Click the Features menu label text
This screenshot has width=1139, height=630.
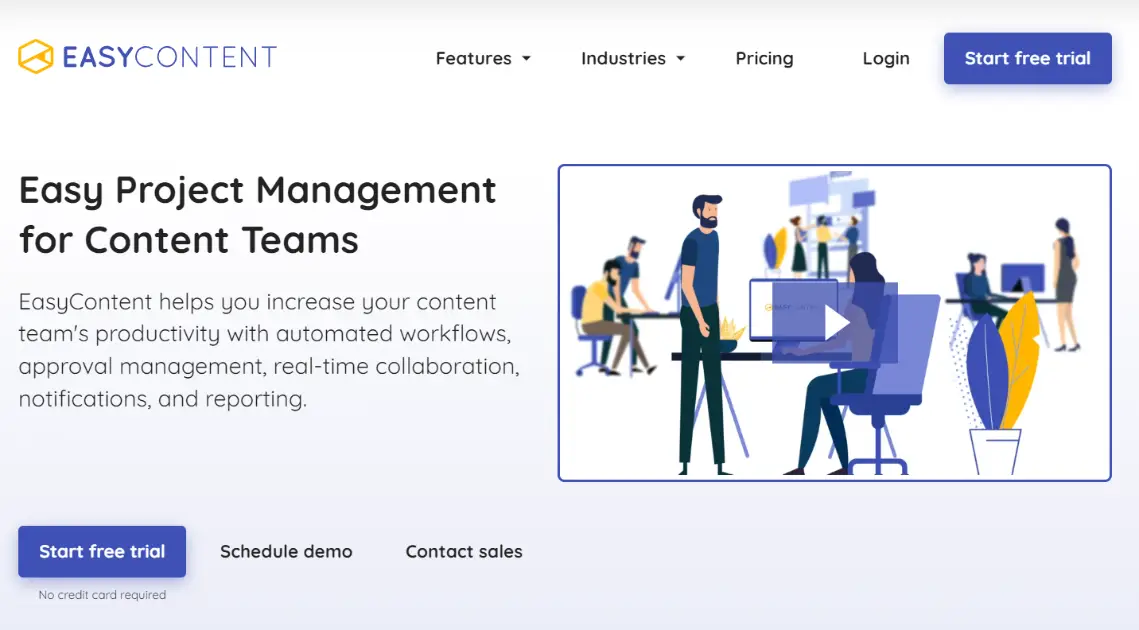(x=473, y=59)
